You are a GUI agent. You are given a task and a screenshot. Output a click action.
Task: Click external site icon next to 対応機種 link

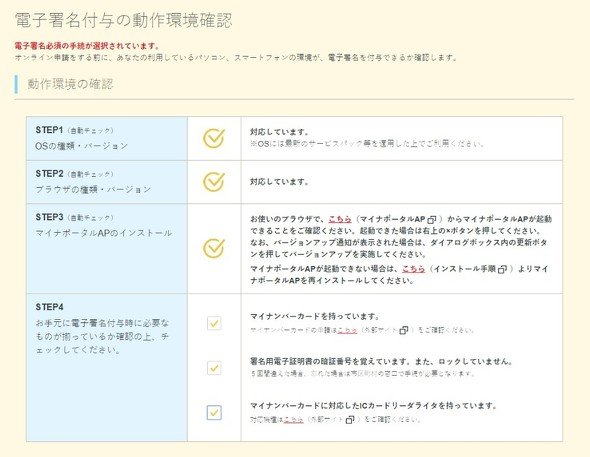tap(350, 419)
